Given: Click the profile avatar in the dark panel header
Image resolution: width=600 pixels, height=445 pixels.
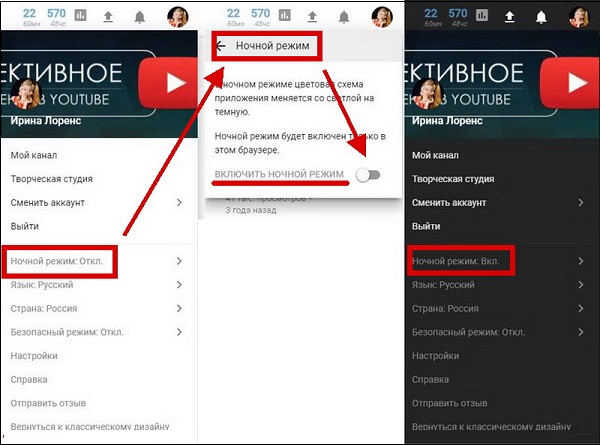Looking at the screenshot, I should click(x=579, y=17).
